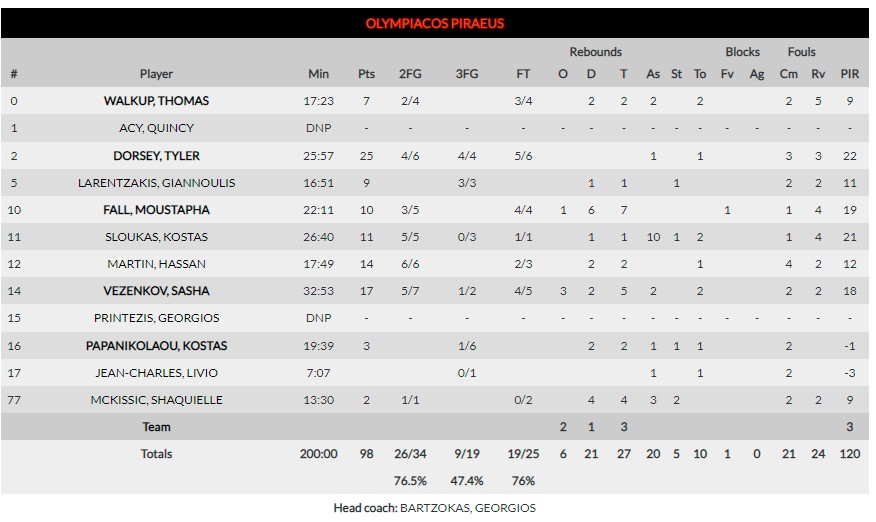Click the Totals row label

coord(156,454)
